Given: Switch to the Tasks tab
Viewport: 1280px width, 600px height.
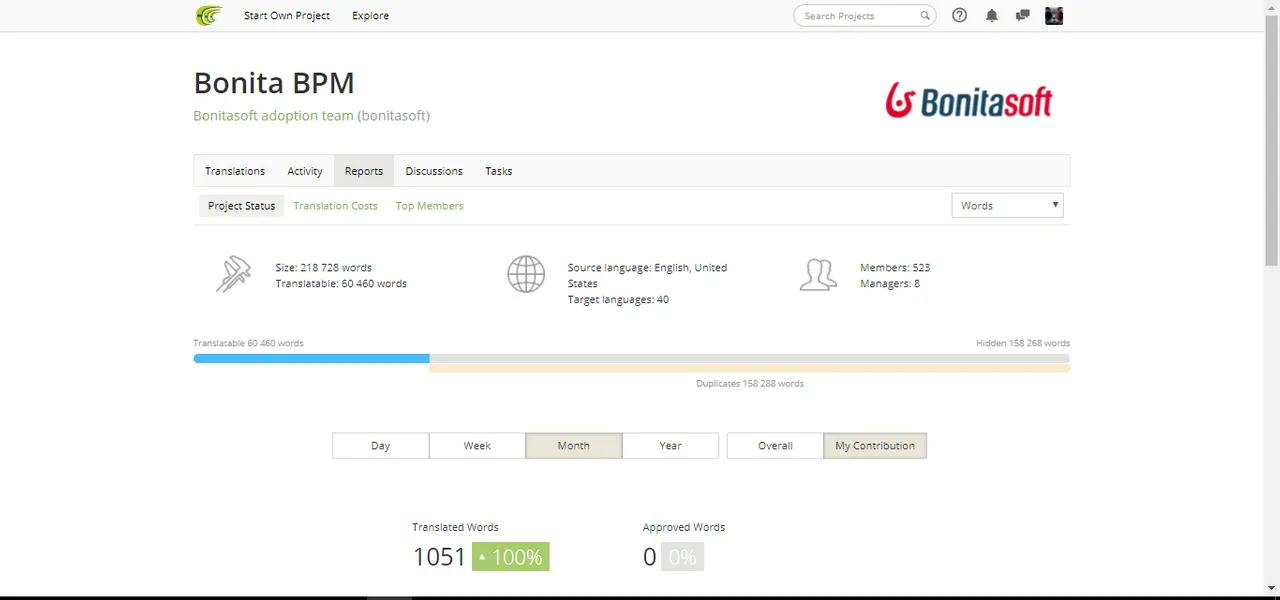Looking at the screenshot, I should coord(499,171).
